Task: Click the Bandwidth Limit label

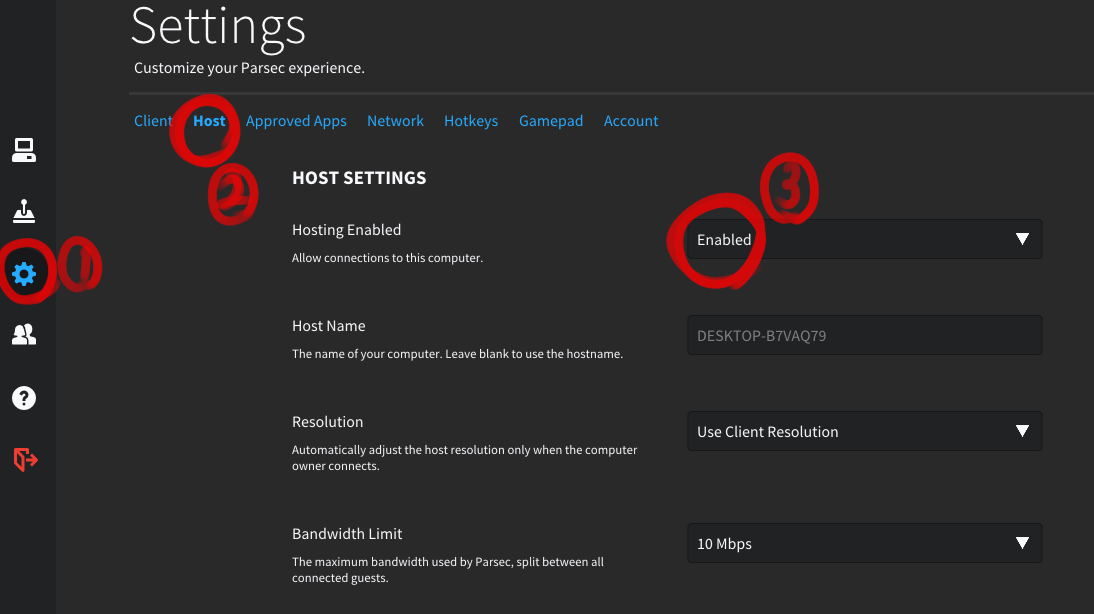Action: click(x=347, y=534)
